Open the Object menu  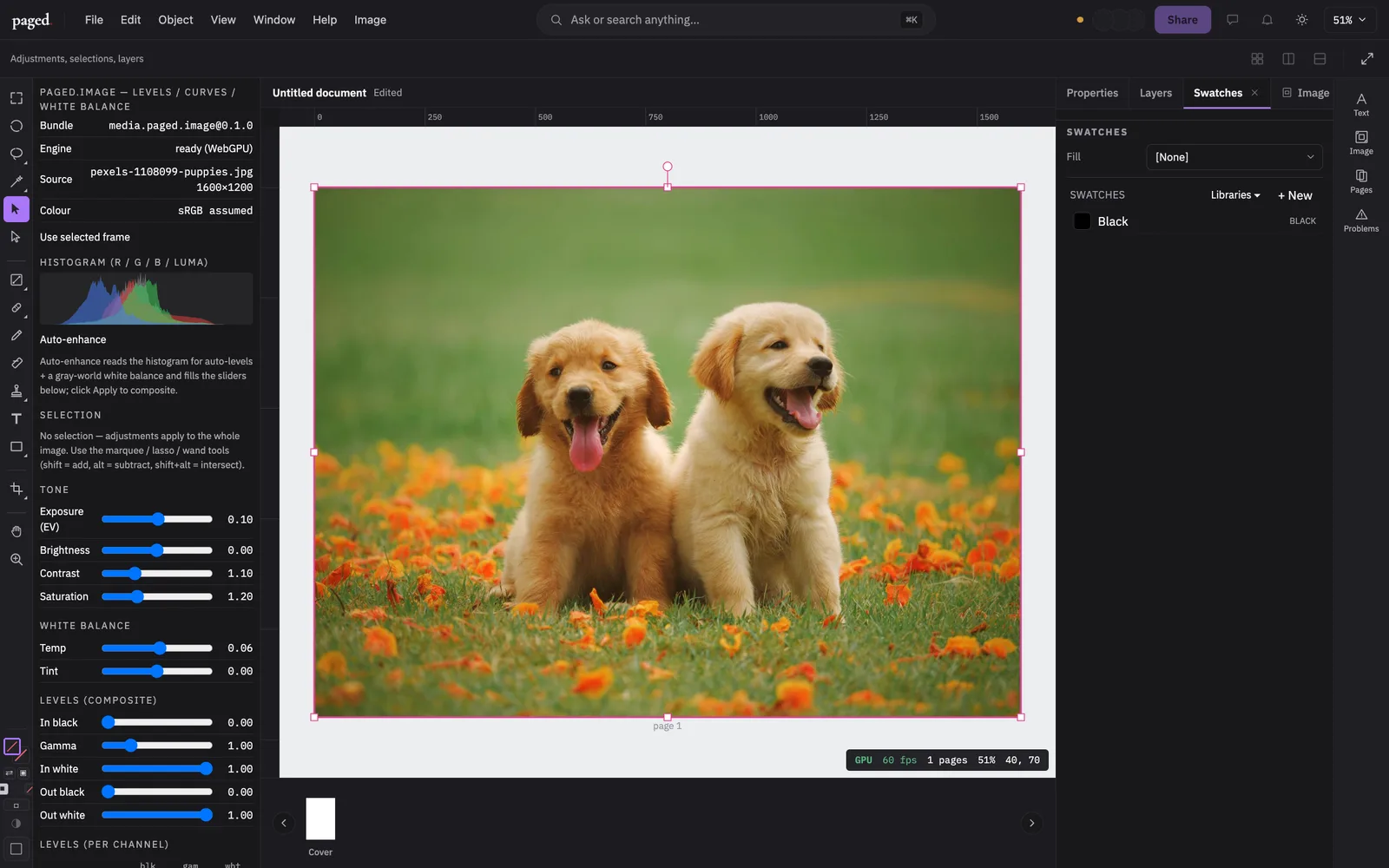tap(175, 20)
